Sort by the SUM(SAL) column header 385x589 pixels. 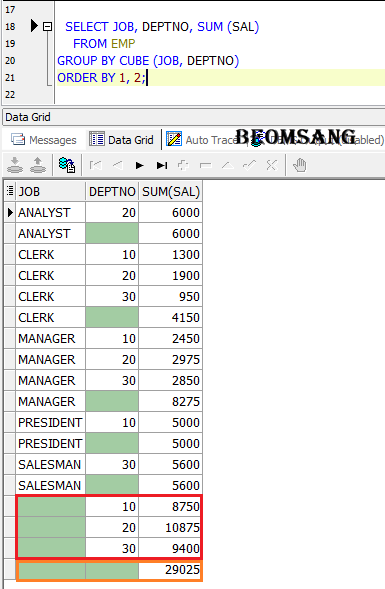pyautogui.click(x=171, y=192)
